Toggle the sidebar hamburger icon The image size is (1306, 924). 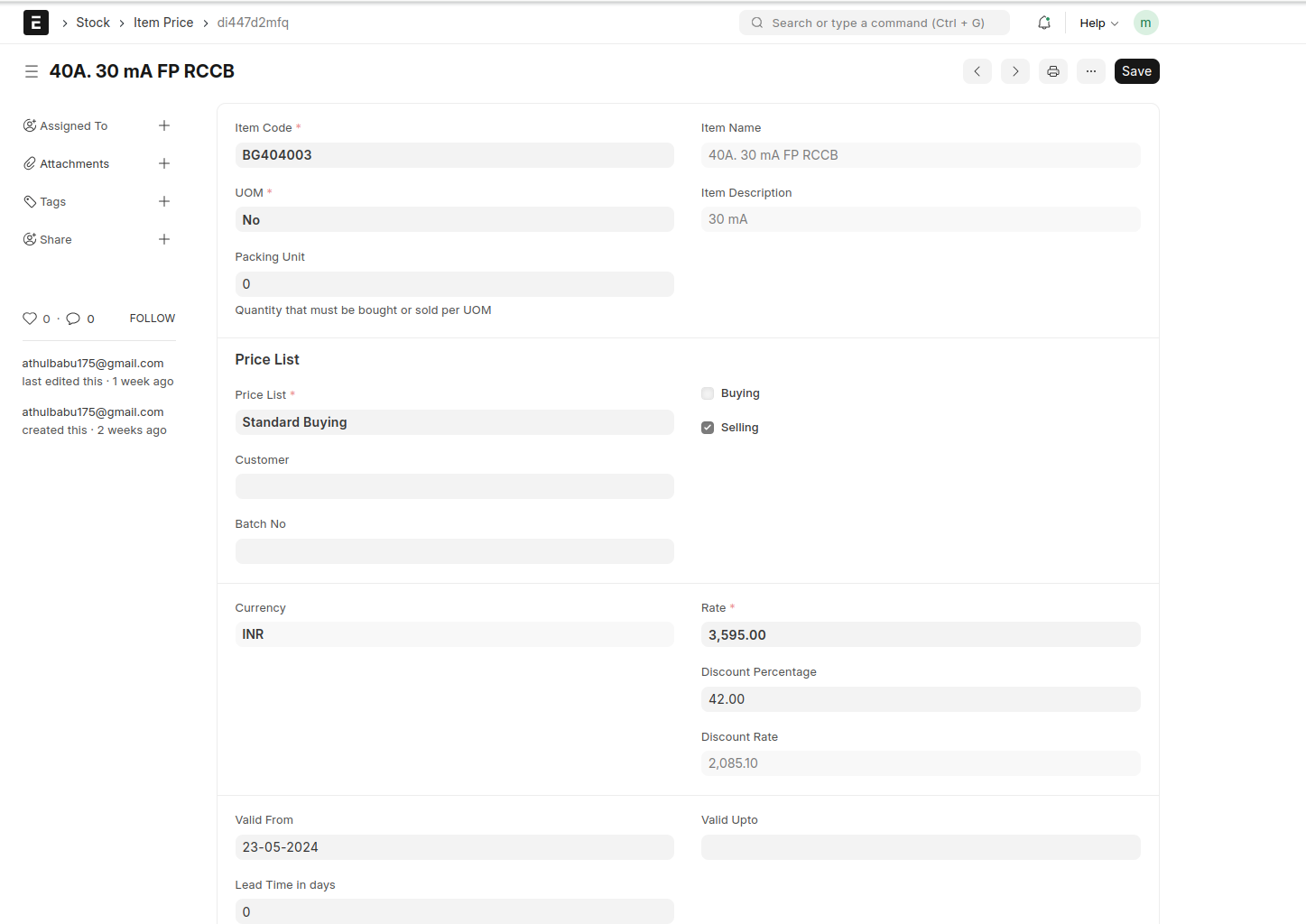[32, 71]
